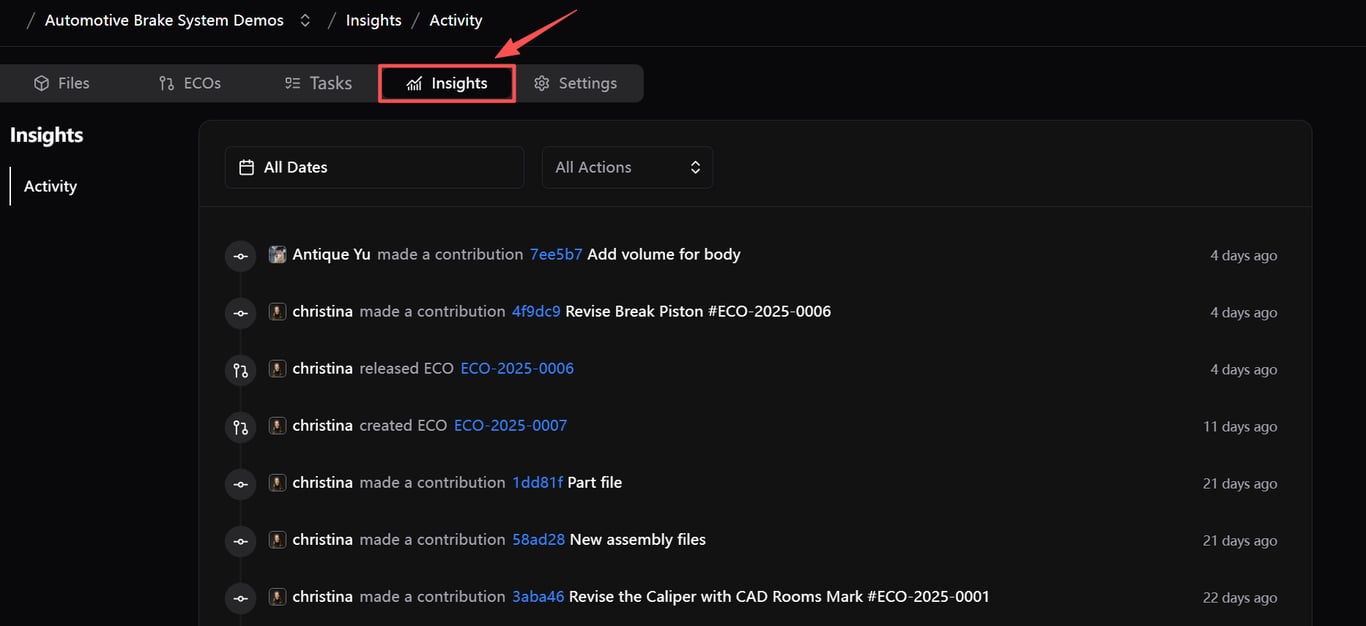Click ECO icon beside created ECO entry
Screen dimensions: 1366x626
click(240, 427)
